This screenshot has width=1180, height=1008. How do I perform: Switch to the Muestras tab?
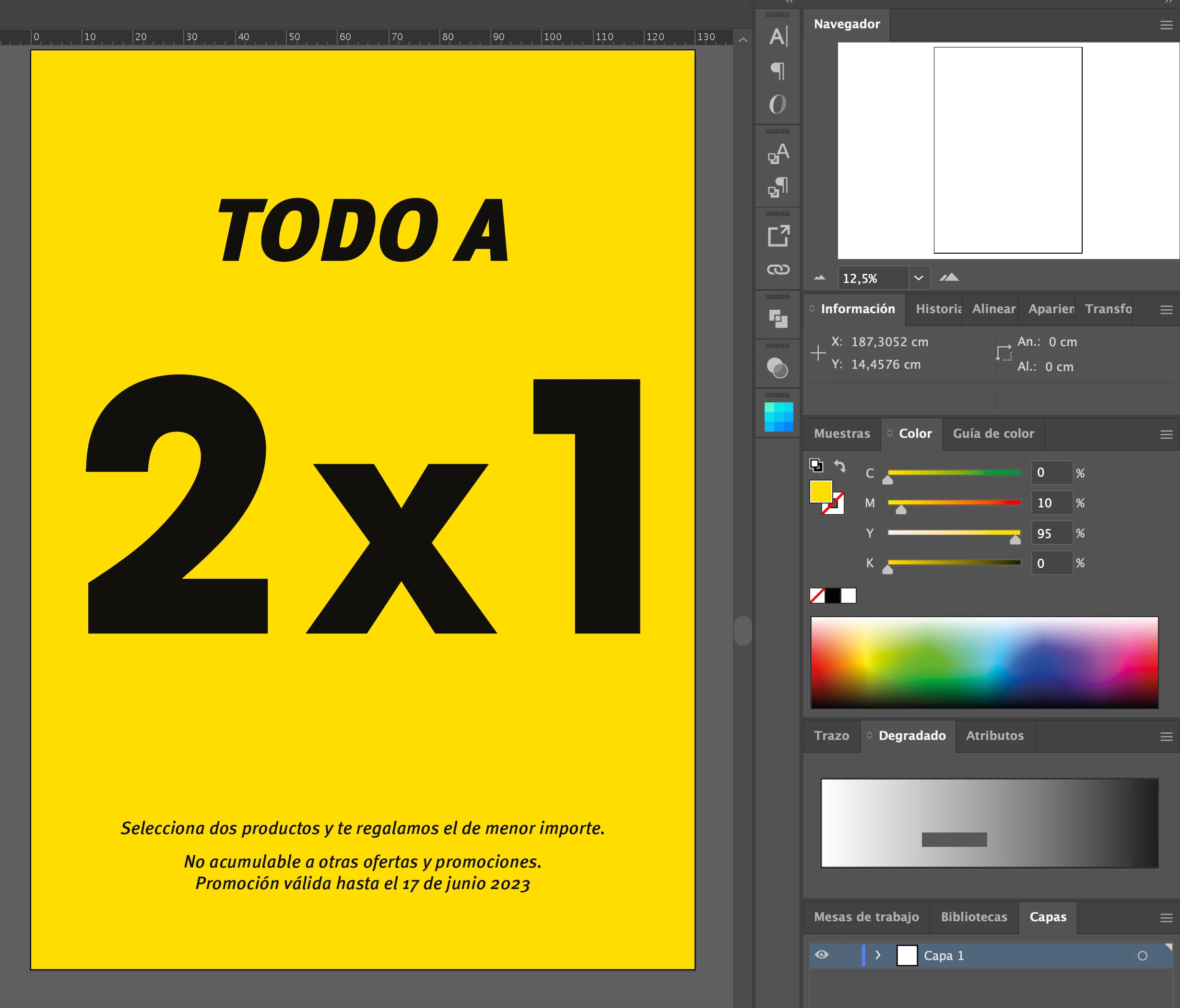(x=842, y=434)
